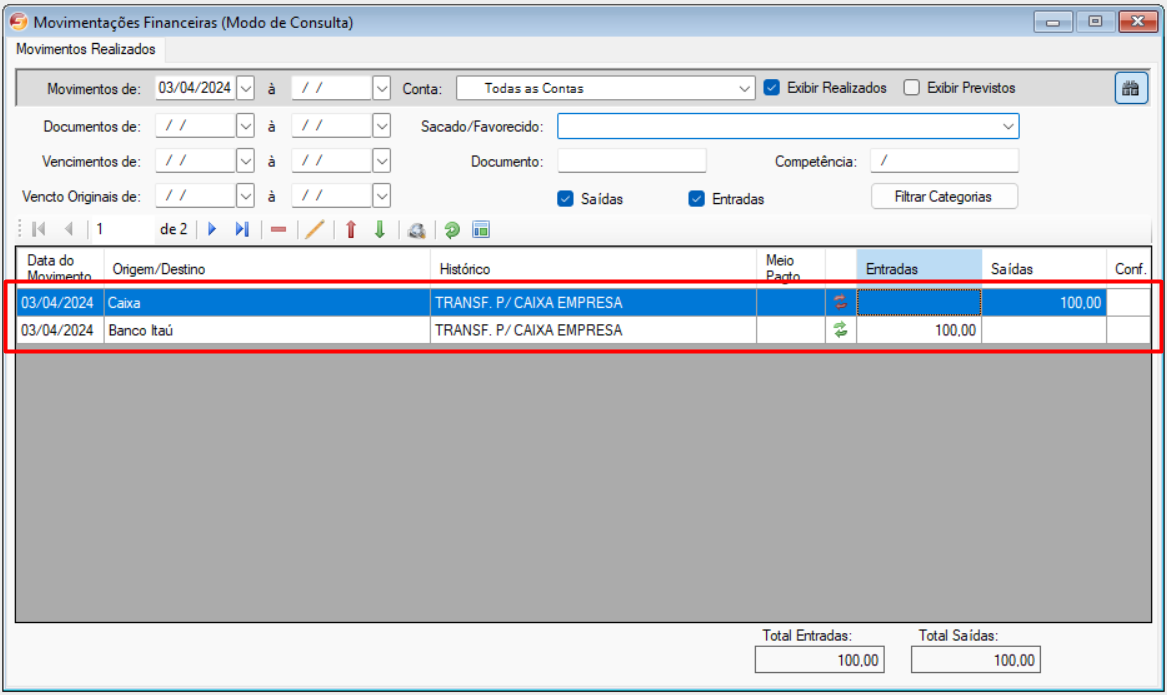Image resolution: width=1167 pixels, height=695 pixels.
Task: Select the Caixa cell in the grid
Action: (266, 302)
